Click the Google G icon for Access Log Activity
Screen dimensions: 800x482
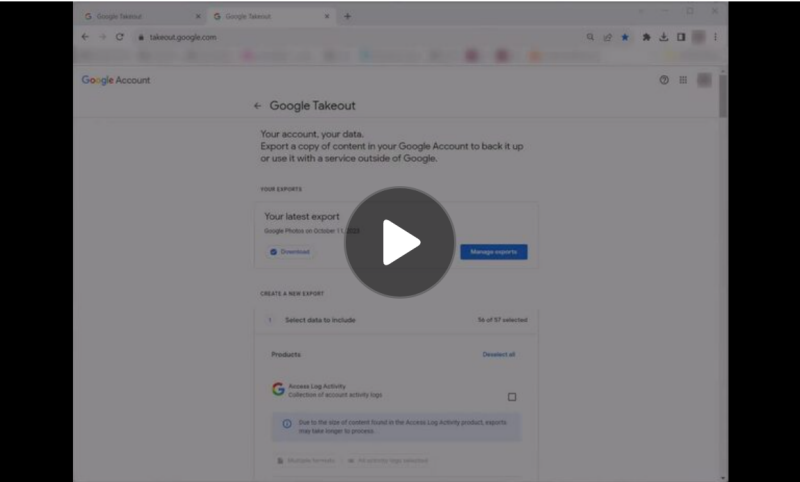(x=278, y=389)
